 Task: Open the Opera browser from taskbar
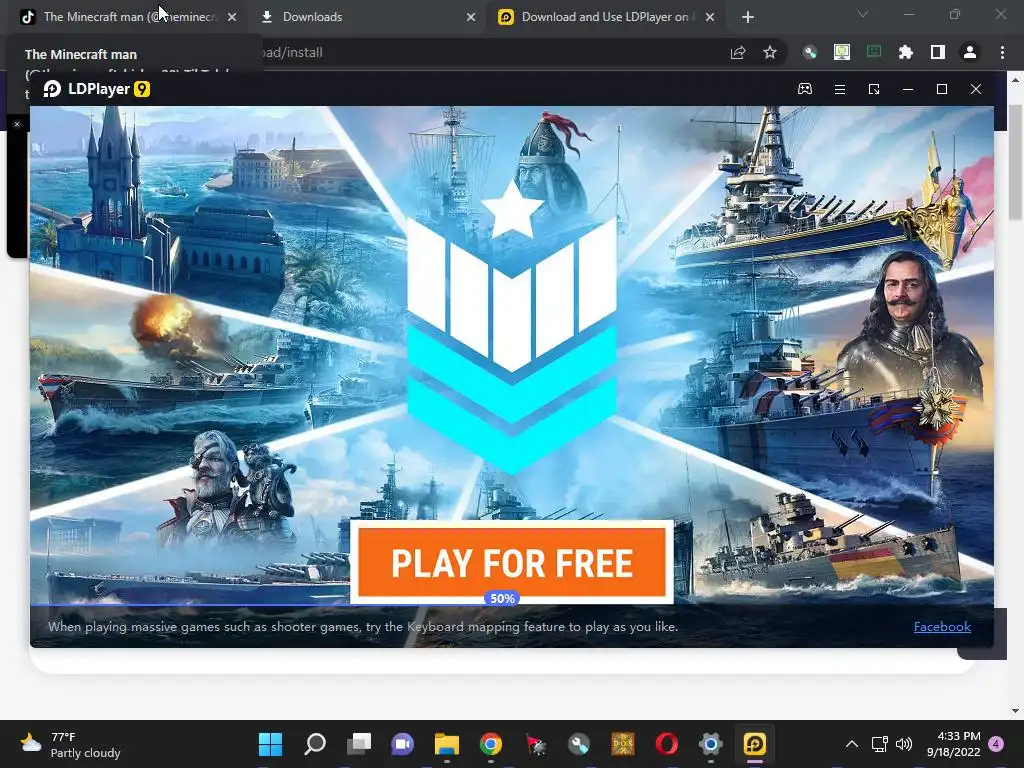667,744
